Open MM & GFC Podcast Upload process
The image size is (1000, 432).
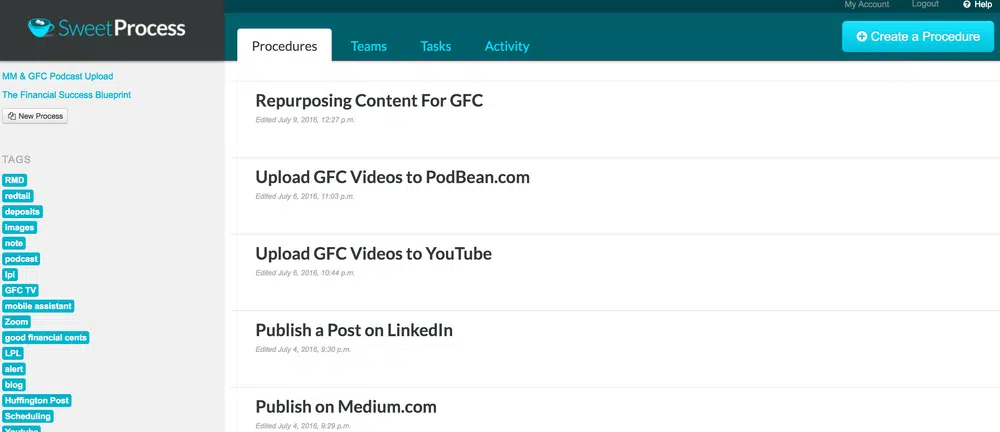coord(57,76)
